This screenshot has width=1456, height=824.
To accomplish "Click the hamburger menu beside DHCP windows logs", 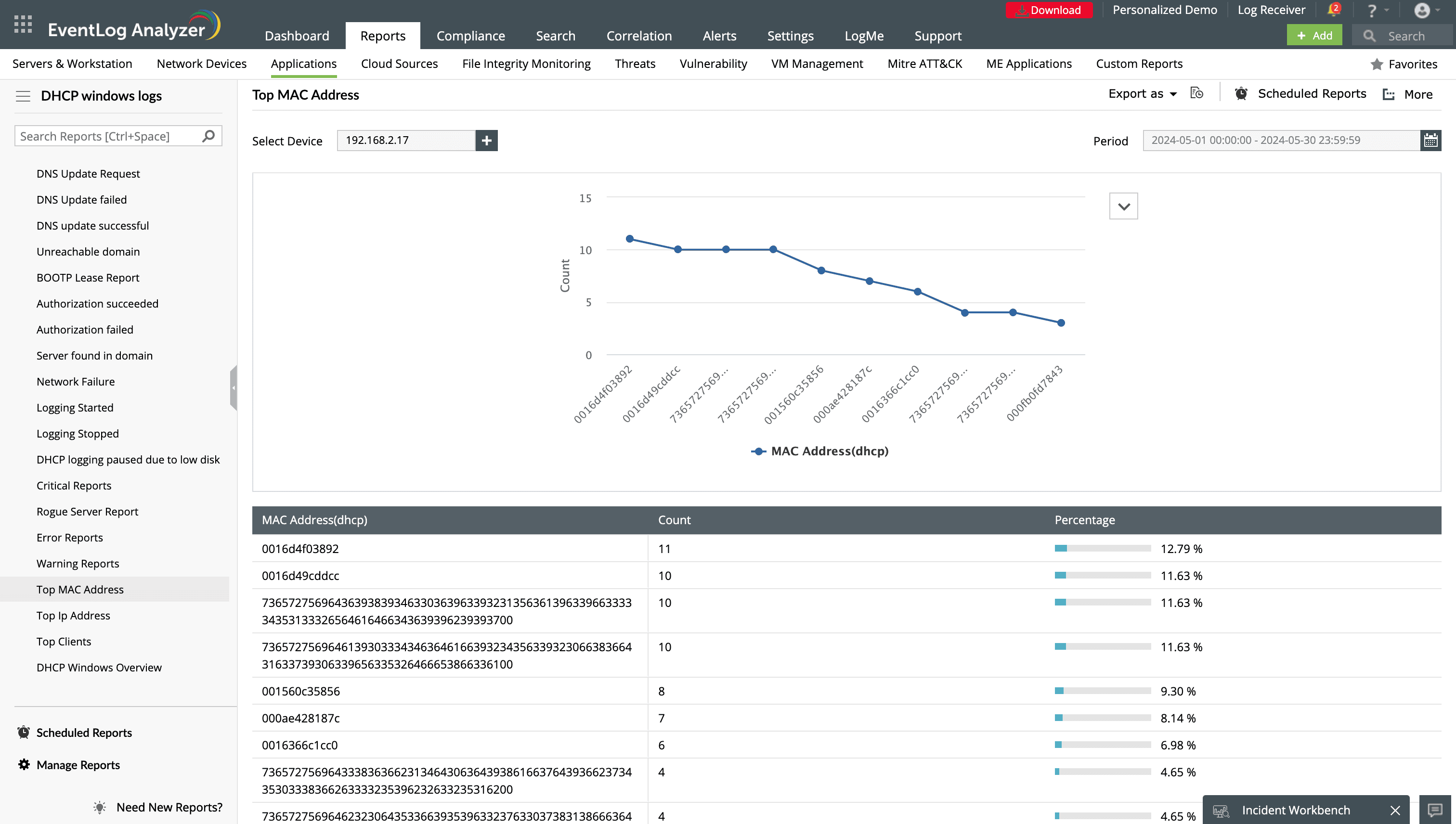I will (23, 96).
